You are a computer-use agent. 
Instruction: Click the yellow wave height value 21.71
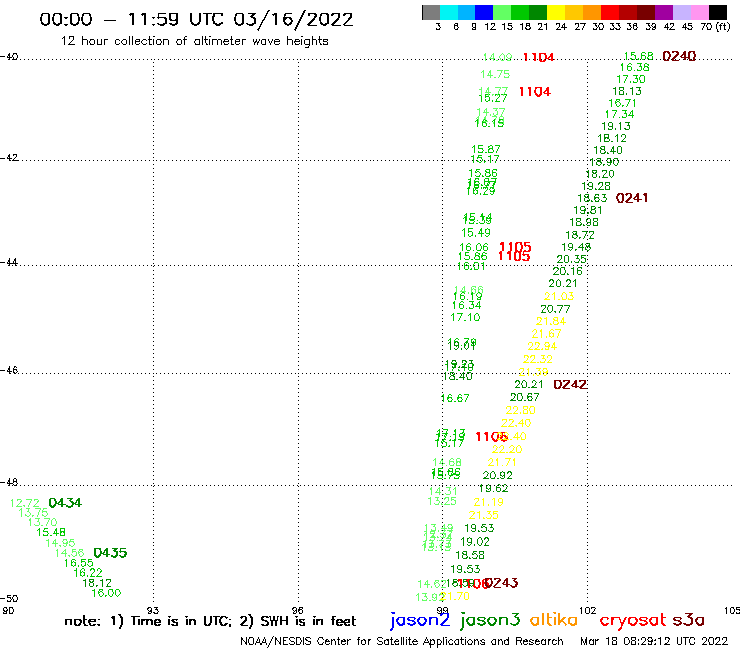tap(502, 462)
